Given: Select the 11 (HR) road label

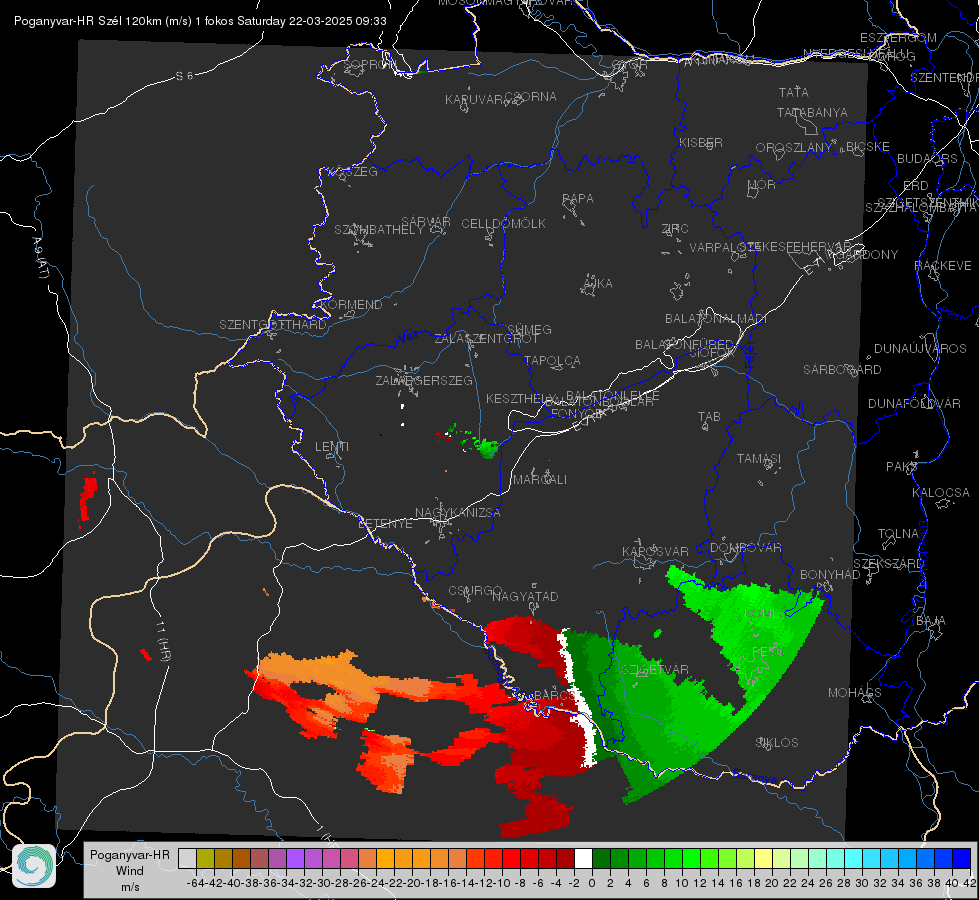Looking at the screenshot, I should pos(162,641).
